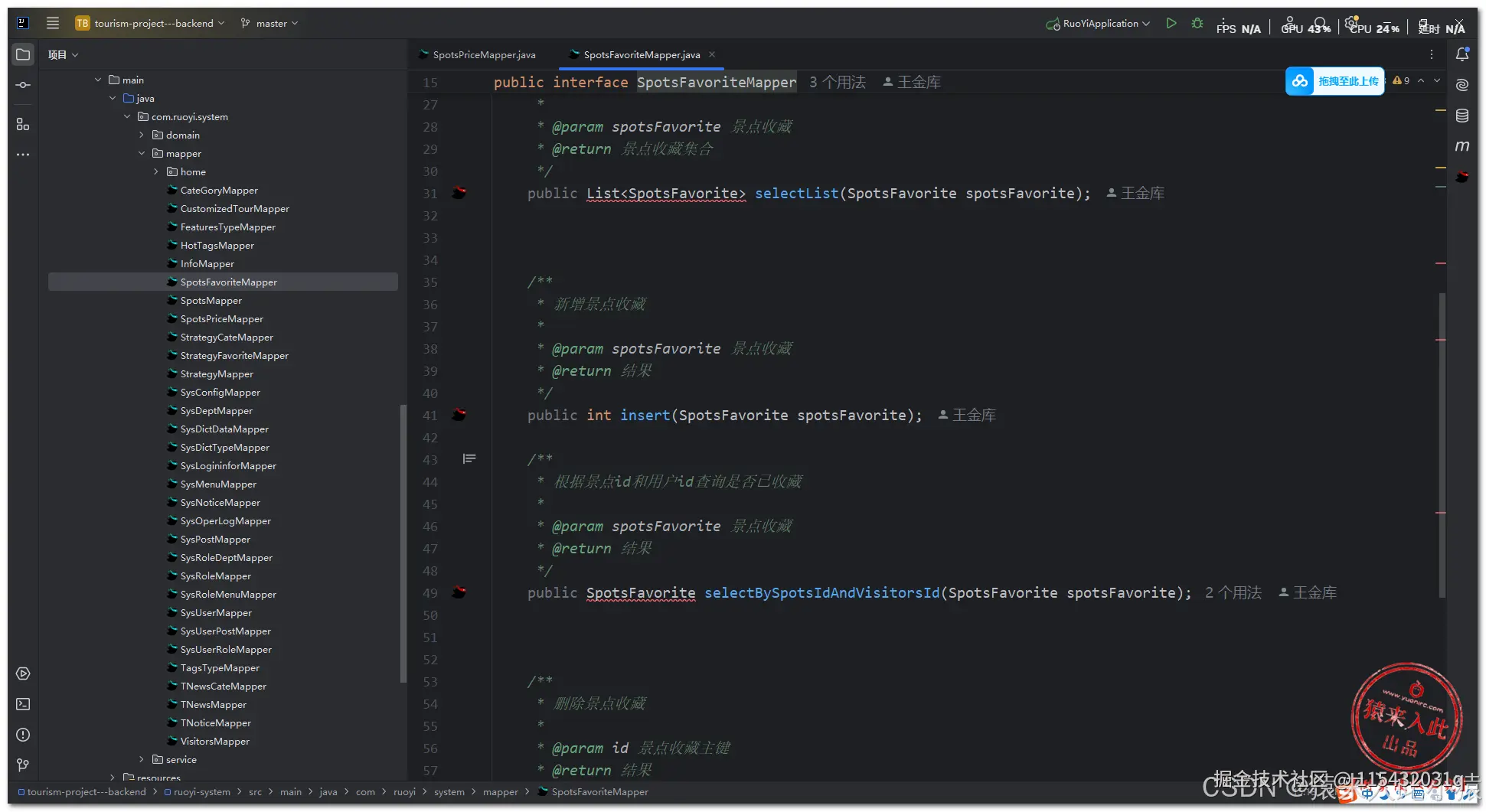
Task: Switch to the SpotsPriceMapper.java tab
Action: [477, 54]
